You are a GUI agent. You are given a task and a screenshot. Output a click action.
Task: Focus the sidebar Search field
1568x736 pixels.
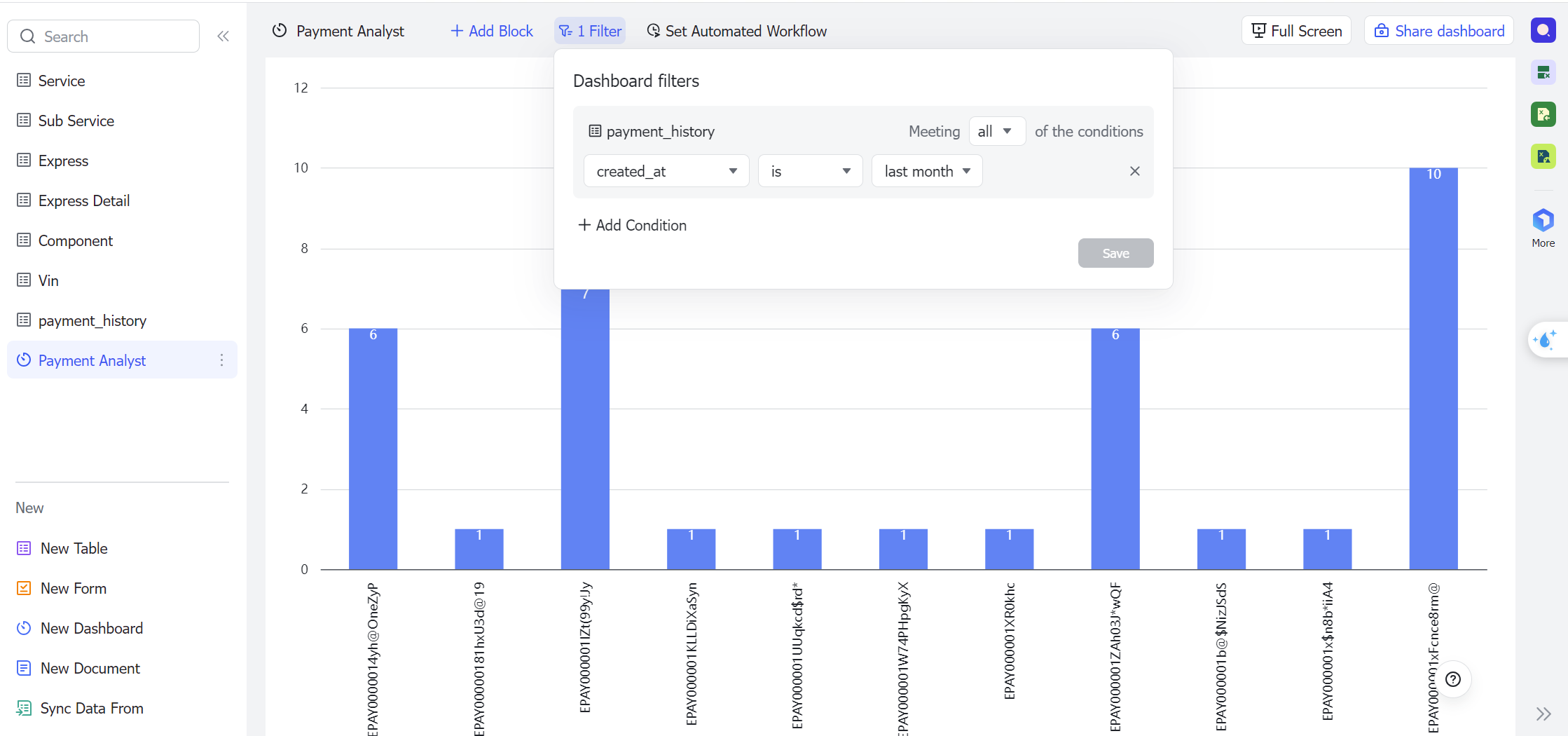coord(104,36)
